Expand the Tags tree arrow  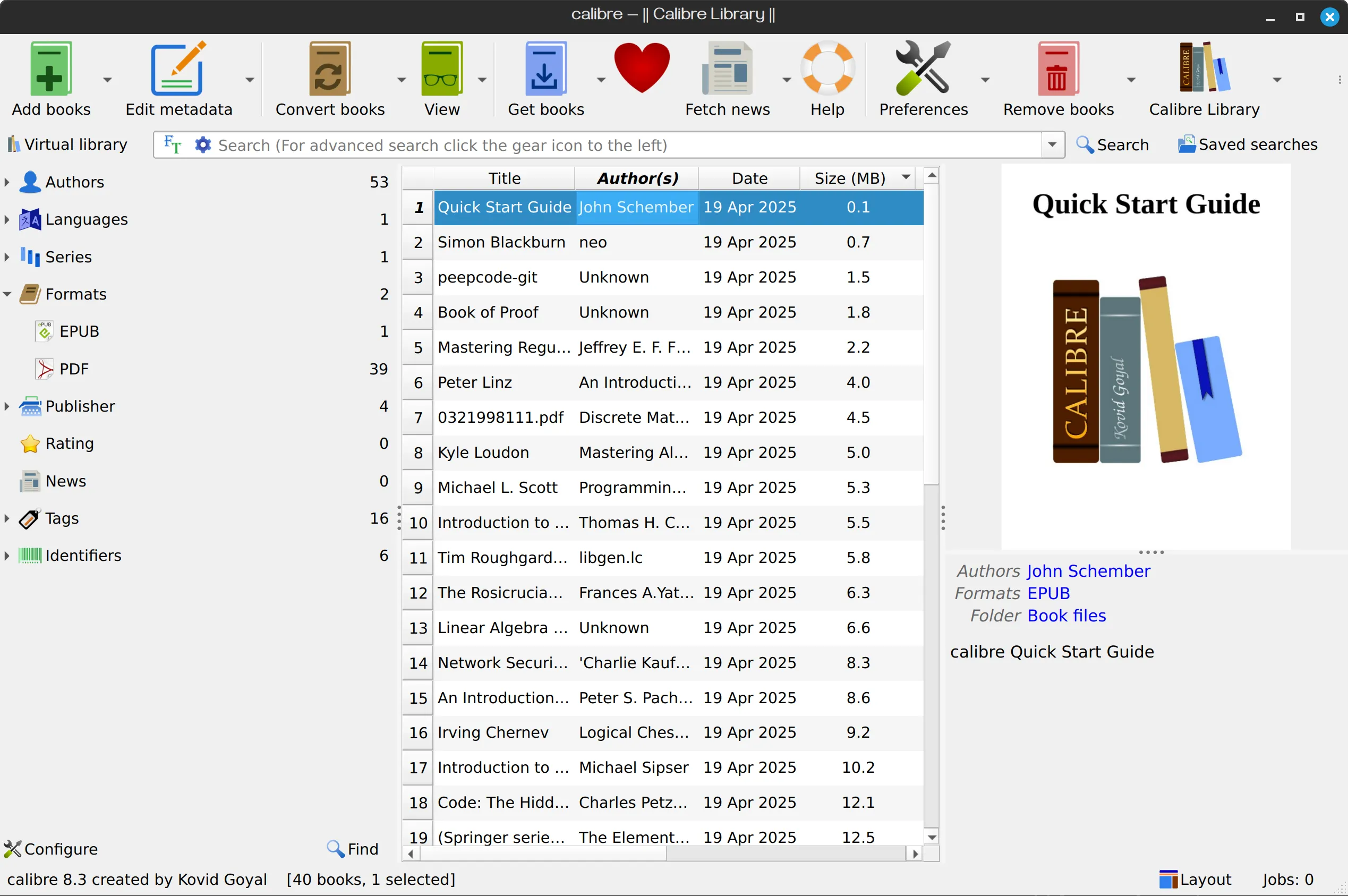(x=7, y=518)
